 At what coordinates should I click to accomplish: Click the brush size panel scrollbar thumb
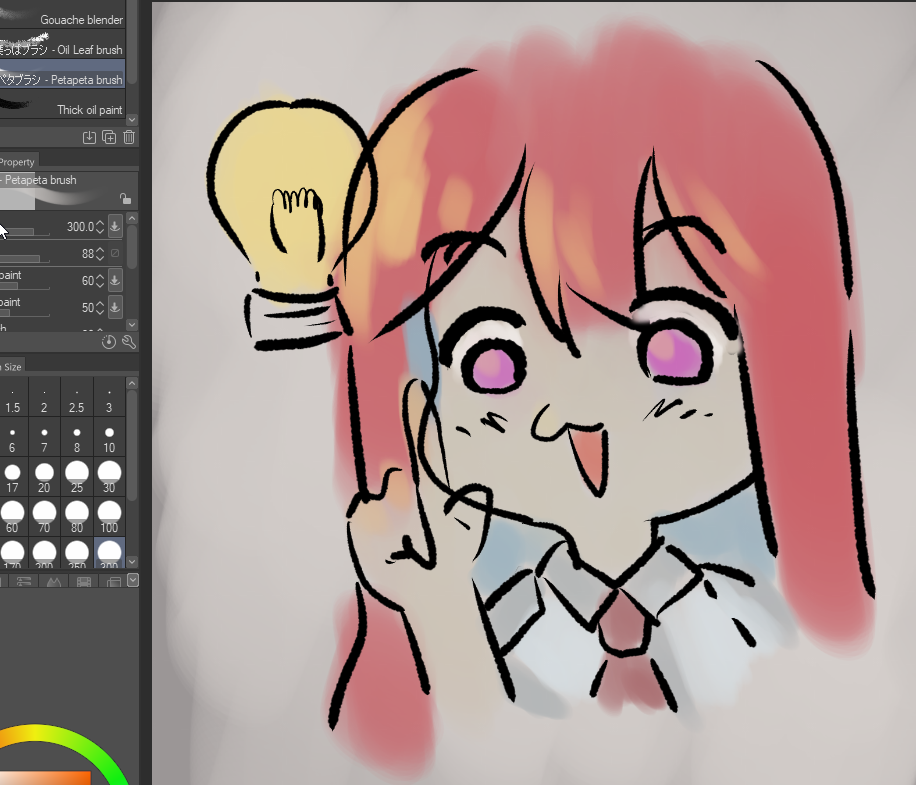point(132,445)
